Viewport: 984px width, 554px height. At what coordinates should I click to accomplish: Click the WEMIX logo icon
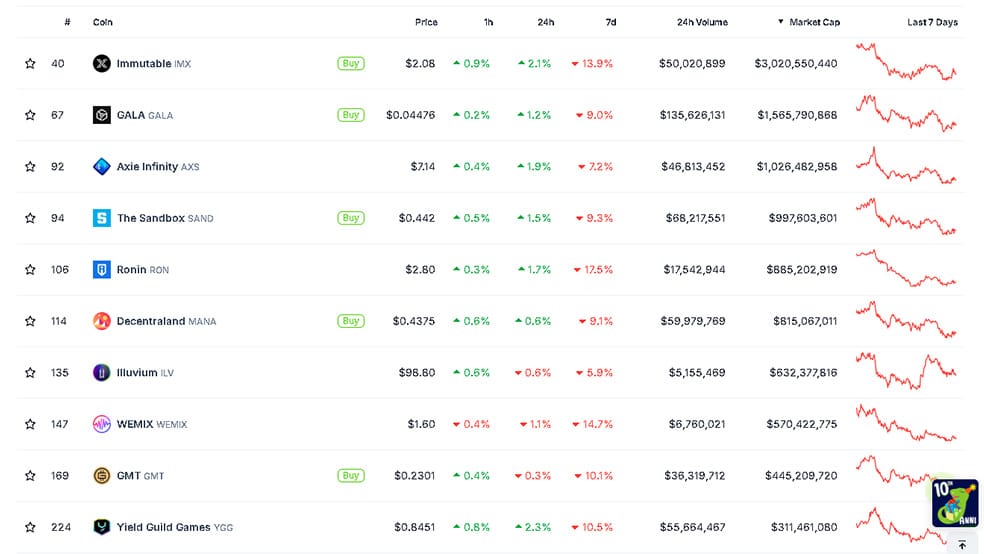102,424
